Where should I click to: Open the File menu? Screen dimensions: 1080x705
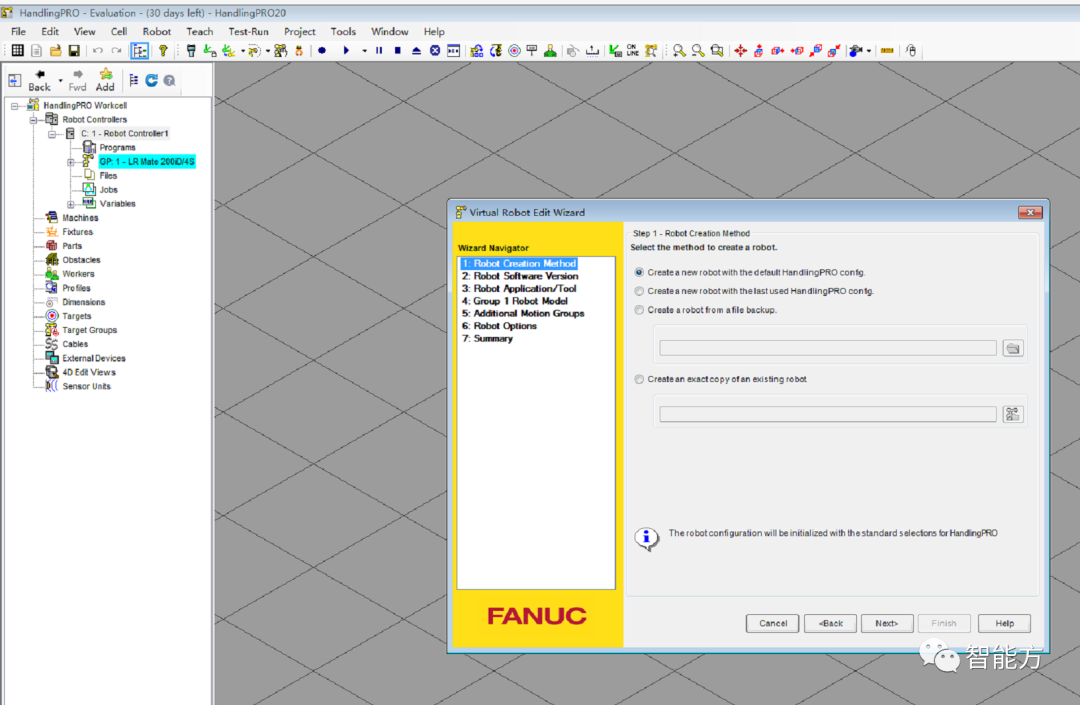(19, 32)
